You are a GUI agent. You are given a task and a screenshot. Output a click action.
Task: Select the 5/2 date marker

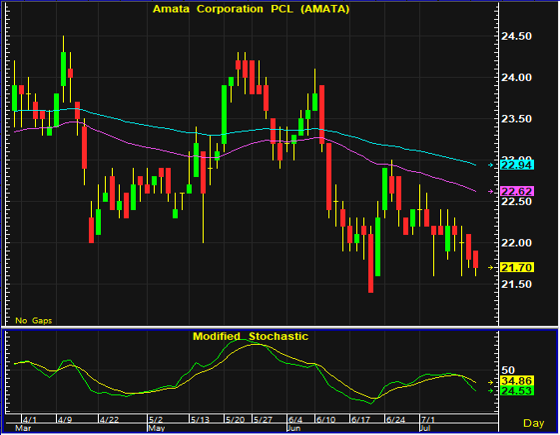156,419
